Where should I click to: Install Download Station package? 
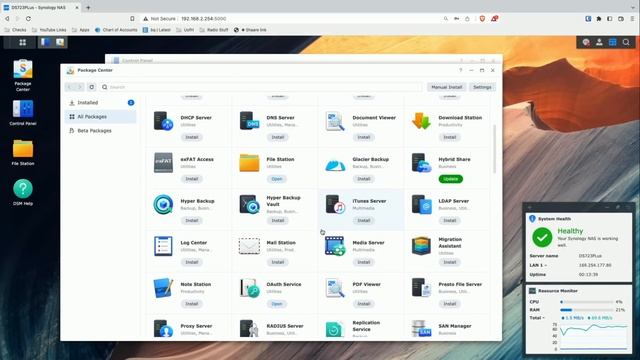click(x=450, y=137)
